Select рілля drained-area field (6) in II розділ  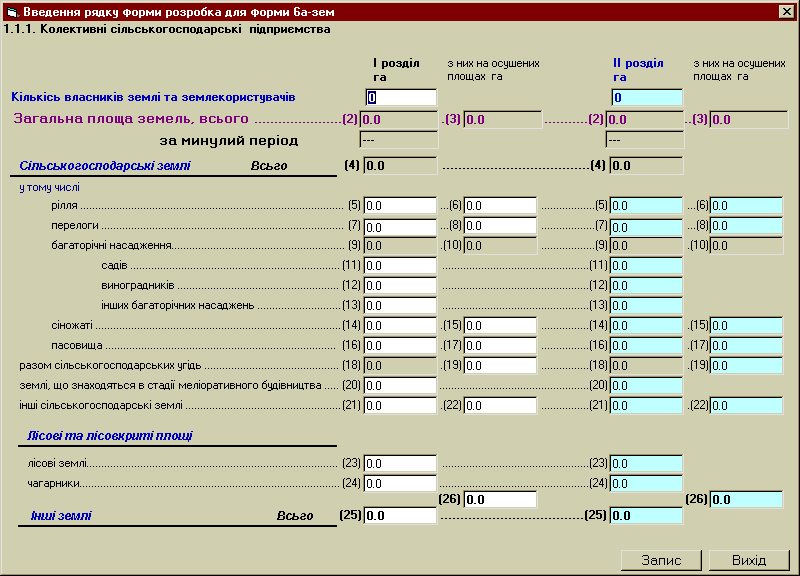tap(746, 206)
